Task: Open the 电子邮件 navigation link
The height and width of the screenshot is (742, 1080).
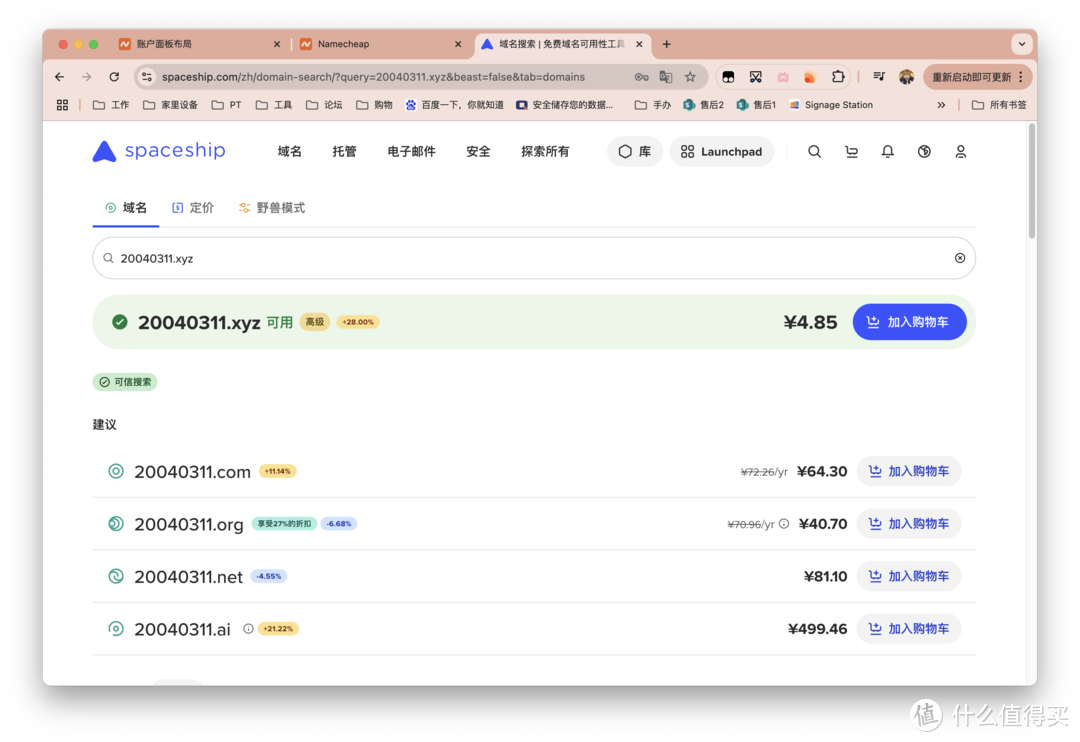Action: [x=410, y=151]
